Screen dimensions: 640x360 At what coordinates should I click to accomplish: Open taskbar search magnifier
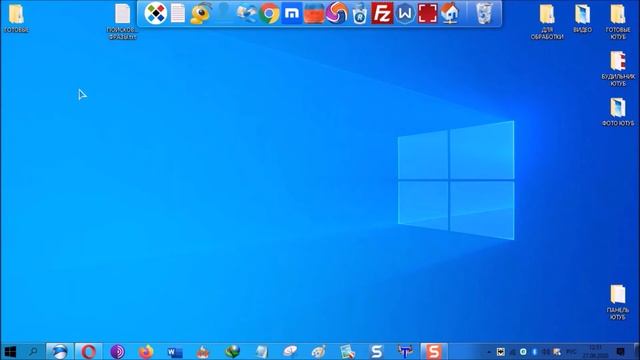pyautogui.click(x=33, y=351)
